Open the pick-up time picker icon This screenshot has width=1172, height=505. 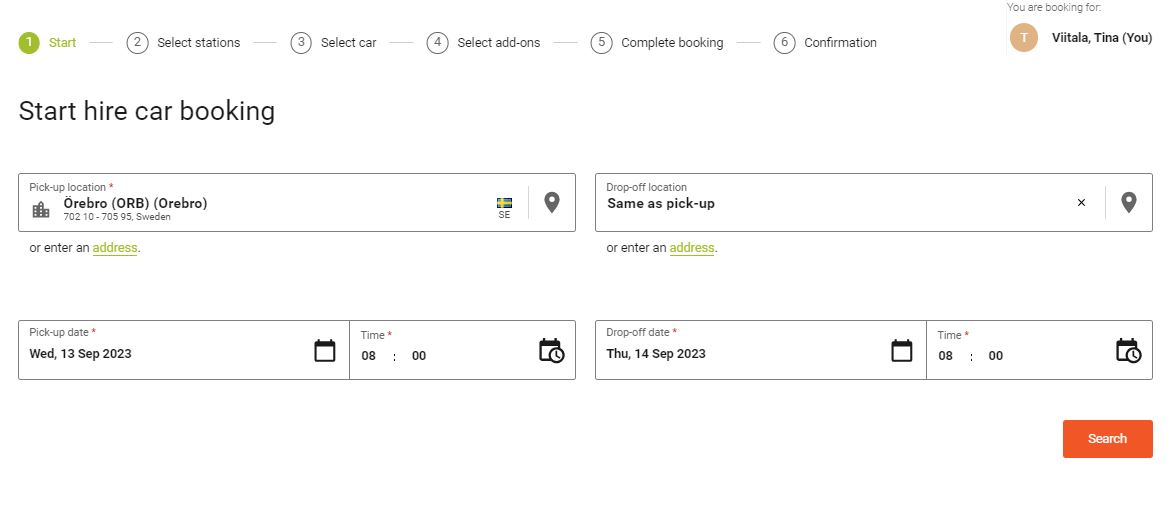[552, 350]
